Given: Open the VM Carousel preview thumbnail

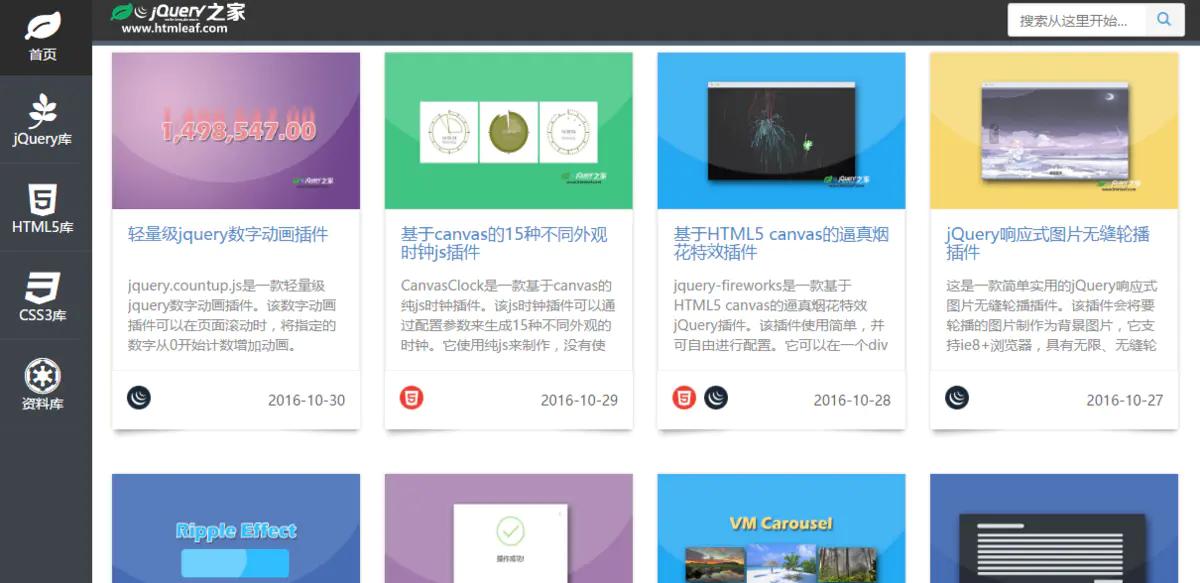Looking at the screenshot, I should pyautogui.click(x=781, y=528).
